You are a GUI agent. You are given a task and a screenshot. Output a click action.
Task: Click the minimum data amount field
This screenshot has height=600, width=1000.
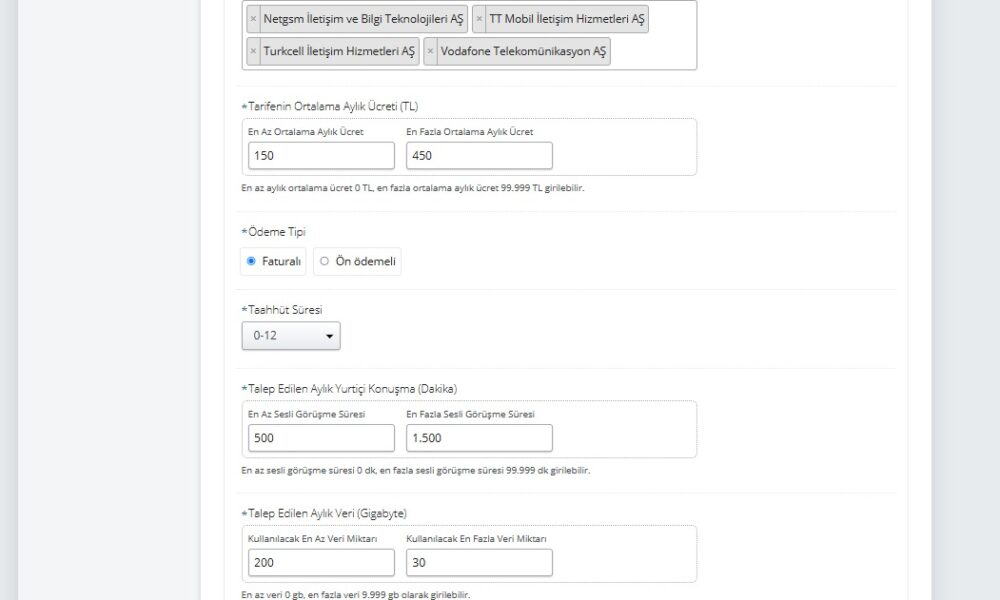tap(321, 563)
